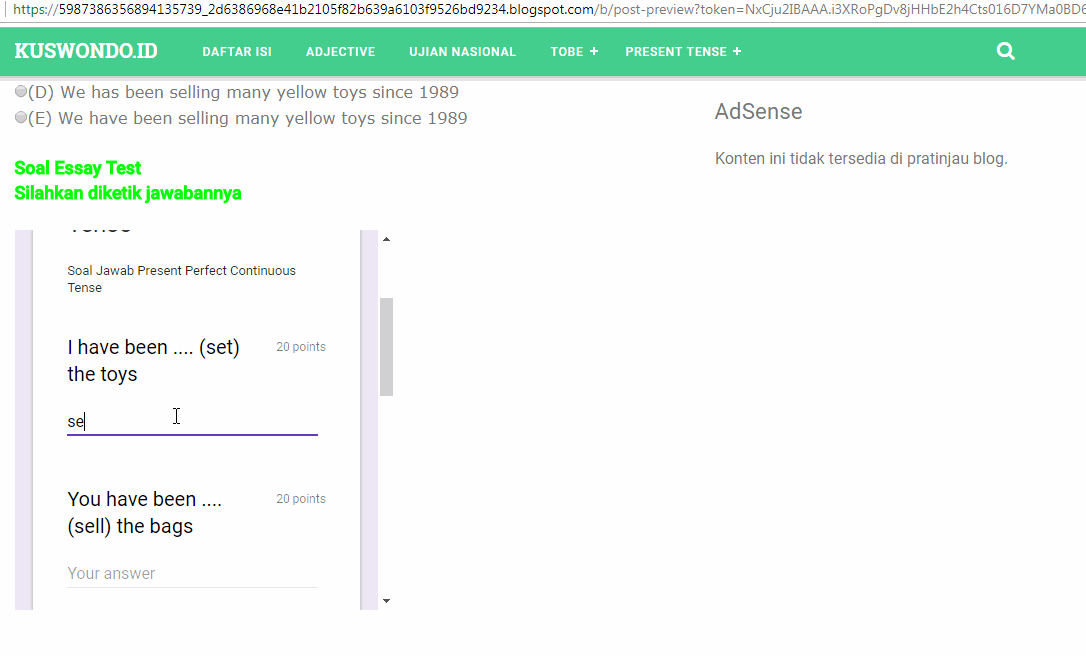Click the KUSWONDO.ID site logo
The width and height of the screenshot is (1086, 656).
(86, 51)
